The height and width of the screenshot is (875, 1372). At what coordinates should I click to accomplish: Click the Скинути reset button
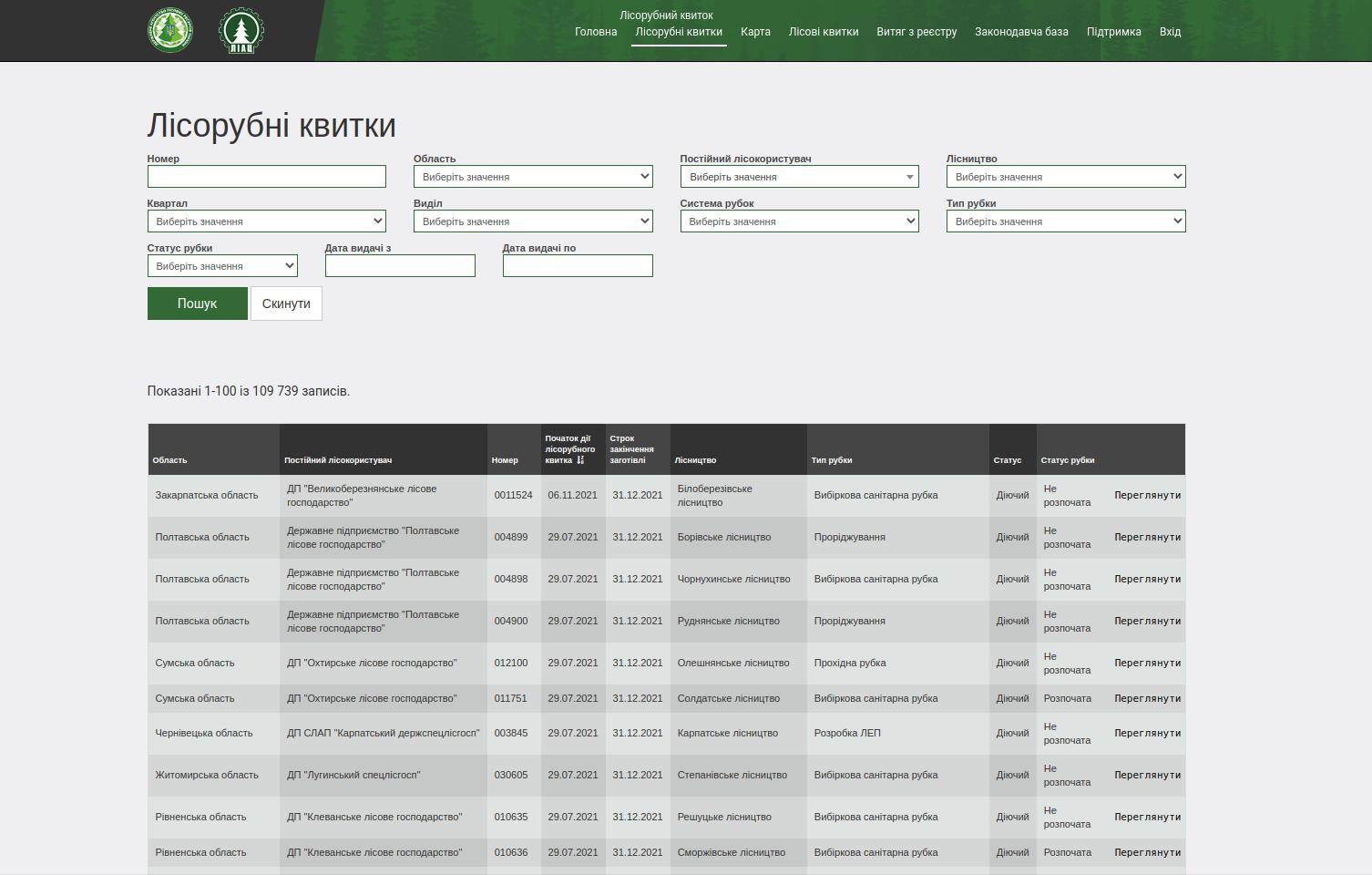[x=286, y=304]
